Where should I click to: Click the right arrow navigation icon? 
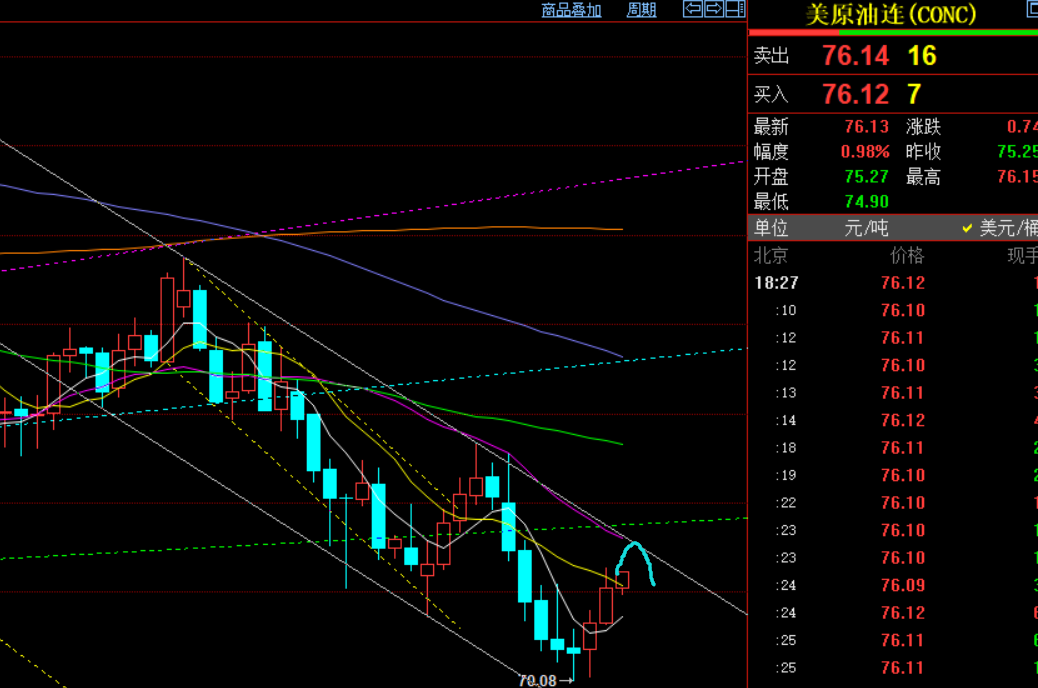714,10
